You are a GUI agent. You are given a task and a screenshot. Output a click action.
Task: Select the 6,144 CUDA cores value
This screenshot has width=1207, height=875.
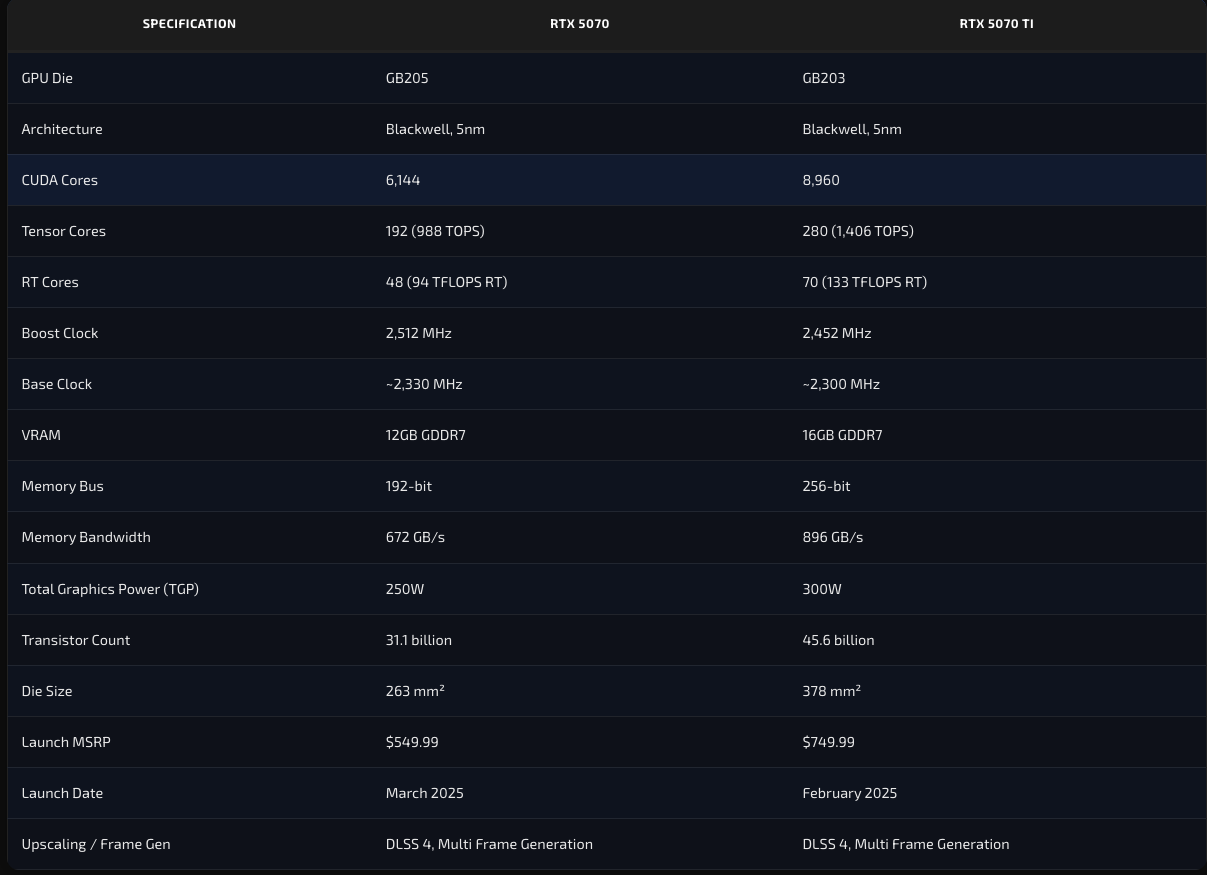(403, 180)
